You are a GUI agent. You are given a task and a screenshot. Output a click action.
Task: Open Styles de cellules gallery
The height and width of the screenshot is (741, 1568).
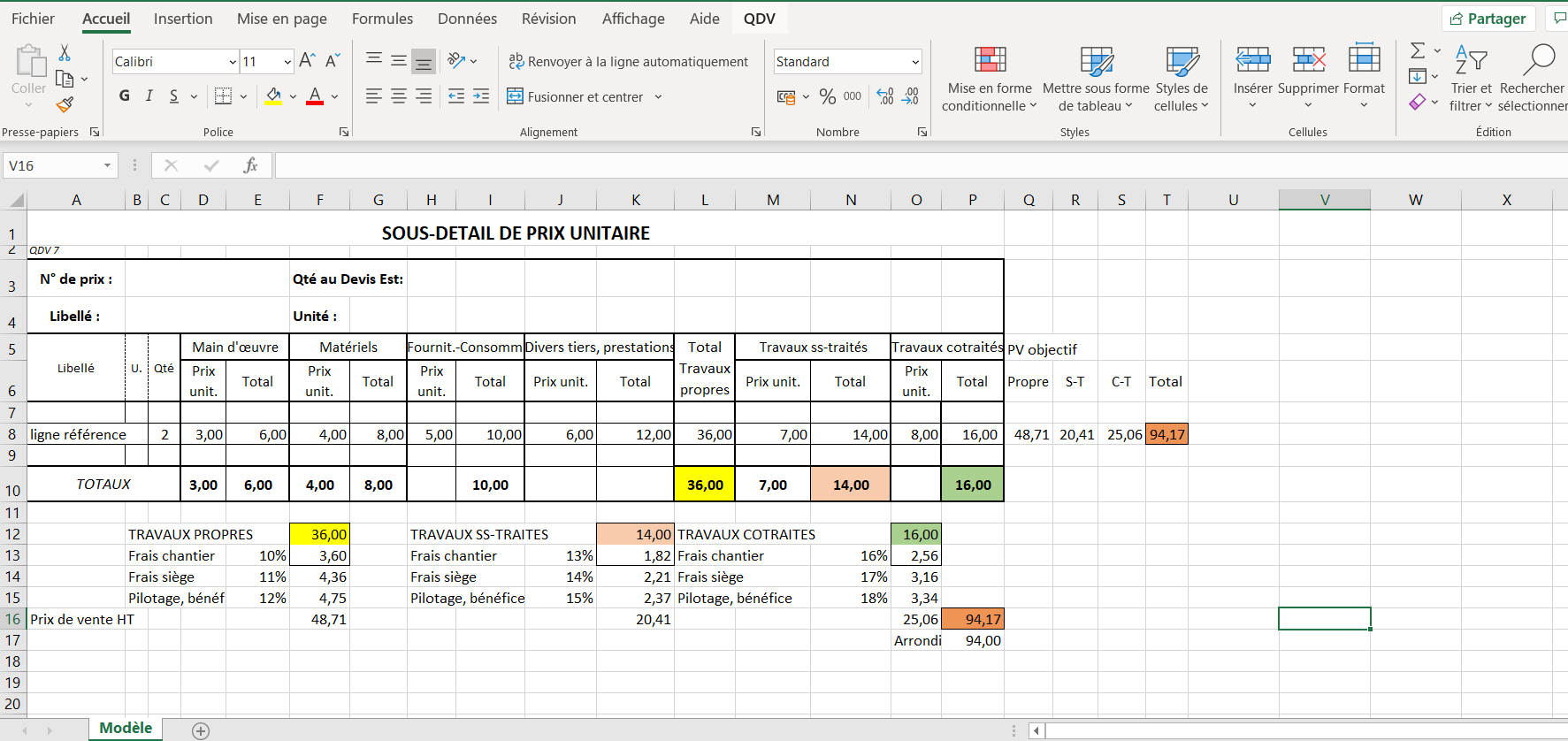pos(1181,80)
